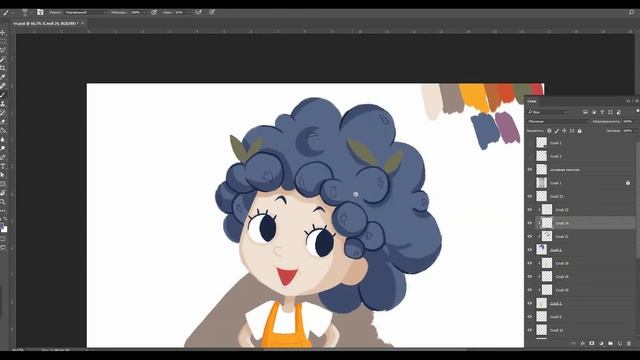
Task: Click the layer fill value field
Action: click(628, 131)
